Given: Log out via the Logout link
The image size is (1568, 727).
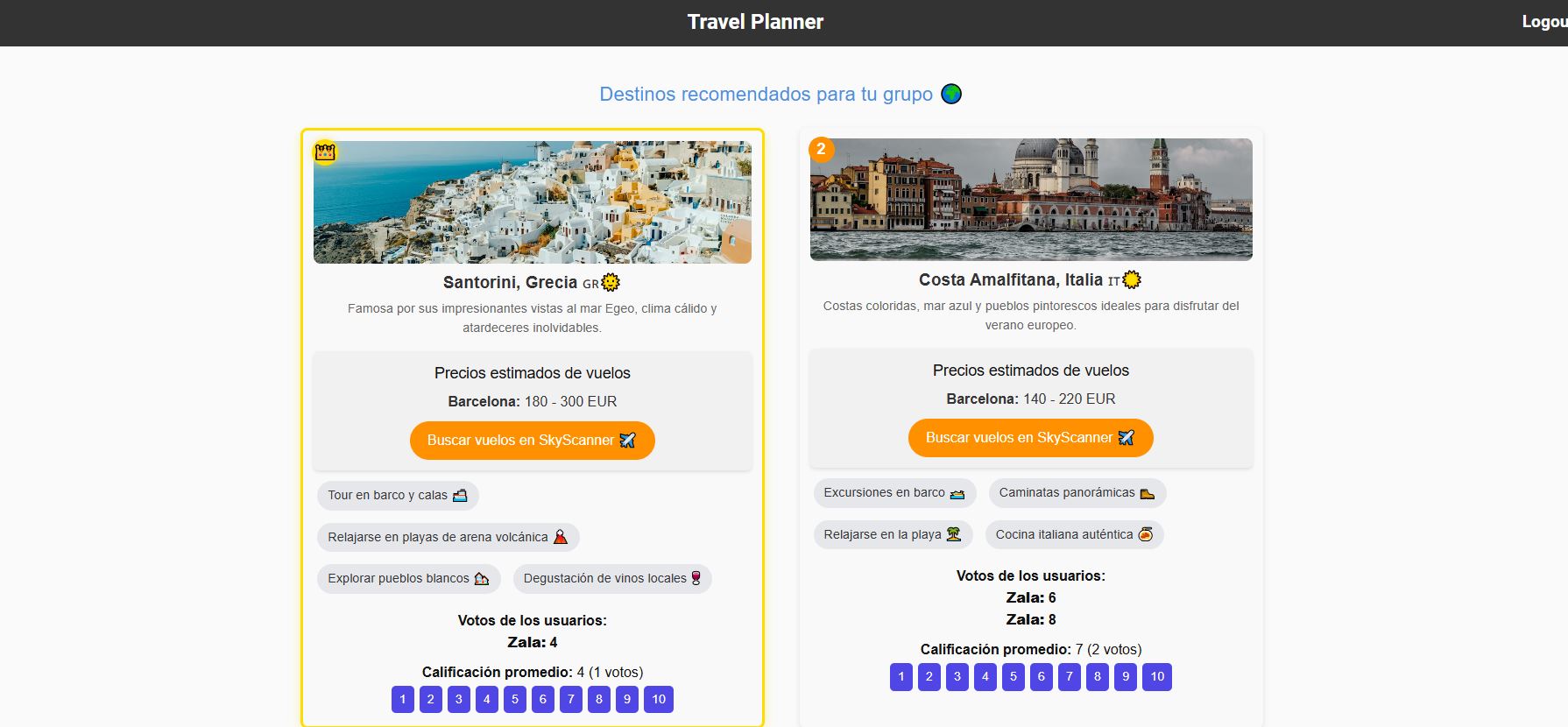Looking at the screenshot, I should pos(1544,22).
